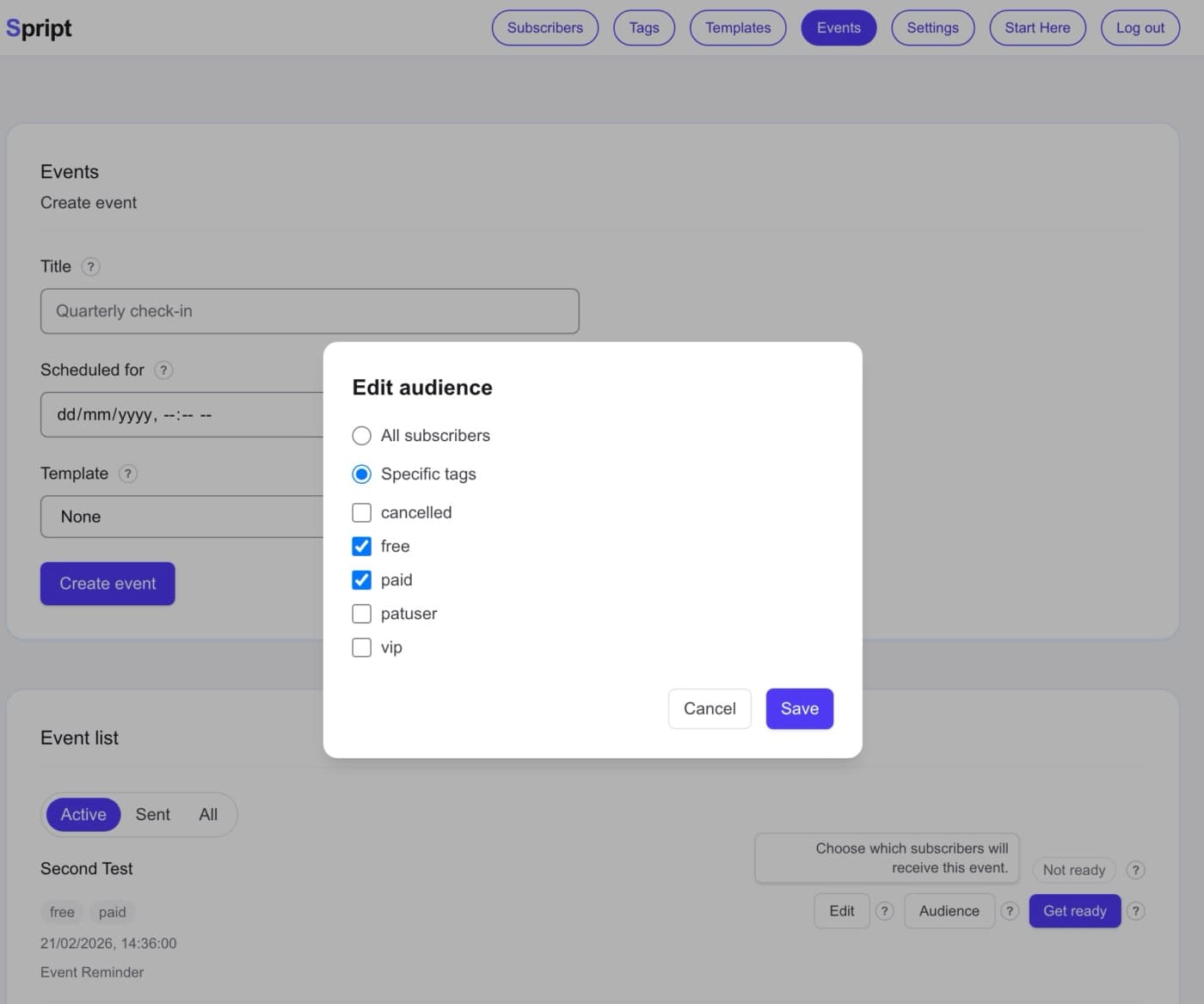This screenshot has width=1204, height=1004.
Task: Open the Scheduled for date picker field
Action: 182,415
